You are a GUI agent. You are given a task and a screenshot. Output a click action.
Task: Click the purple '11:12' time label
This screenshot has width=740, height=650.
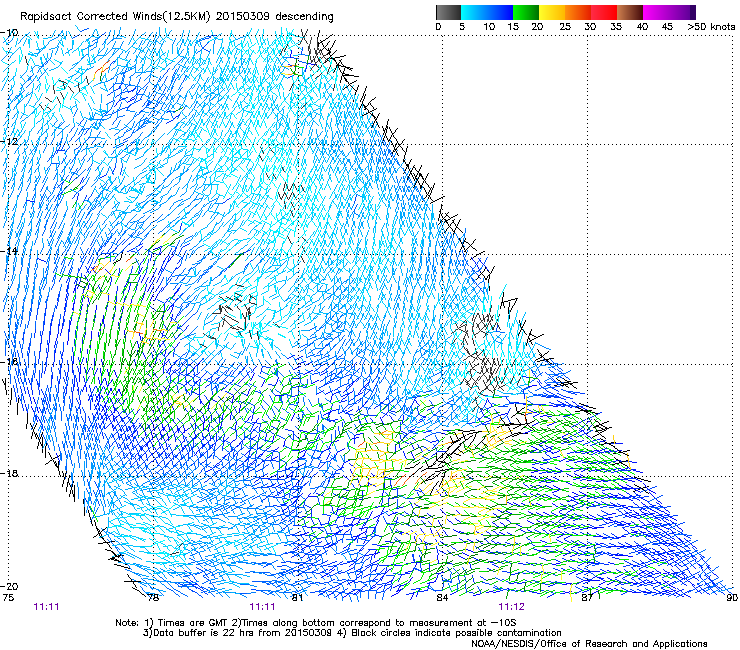click(512, 607)
